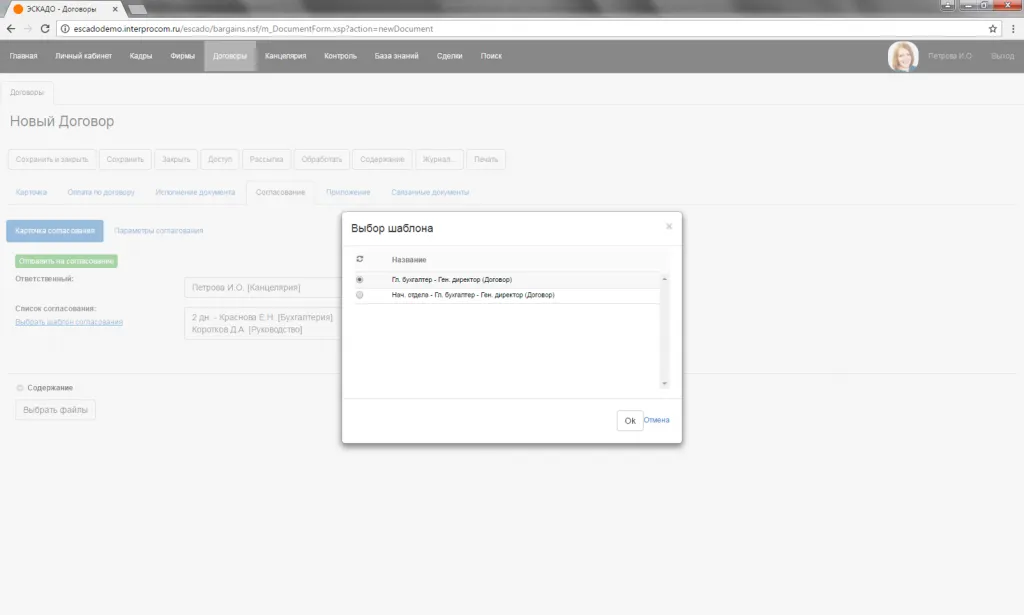Bookmark the page using star icon
This screenshot has height=615, width=1024.
click(x=992, y=29)
